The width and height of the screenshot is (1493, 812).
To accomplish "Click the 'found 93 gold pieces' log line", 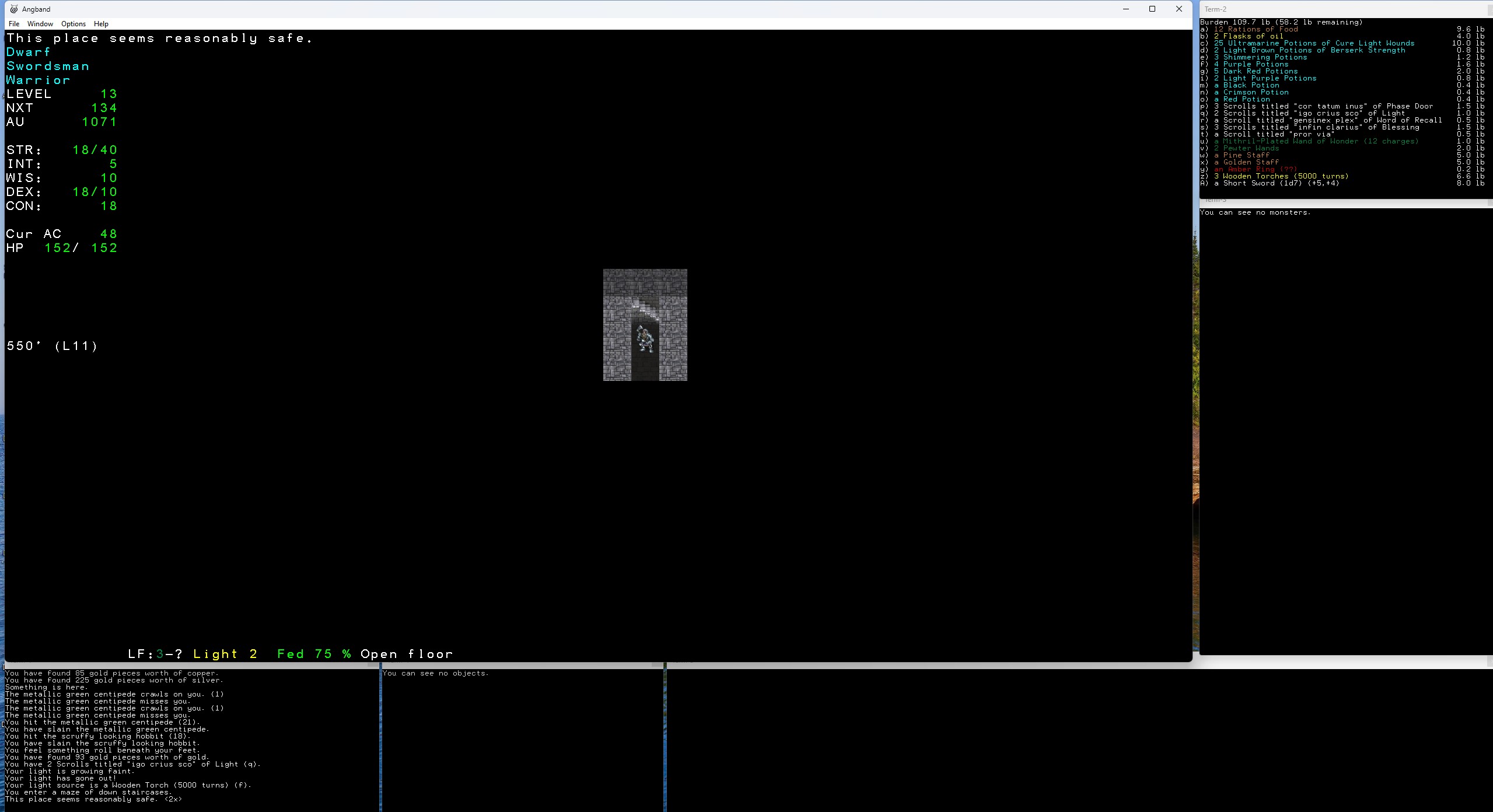I will coord(107,757).
